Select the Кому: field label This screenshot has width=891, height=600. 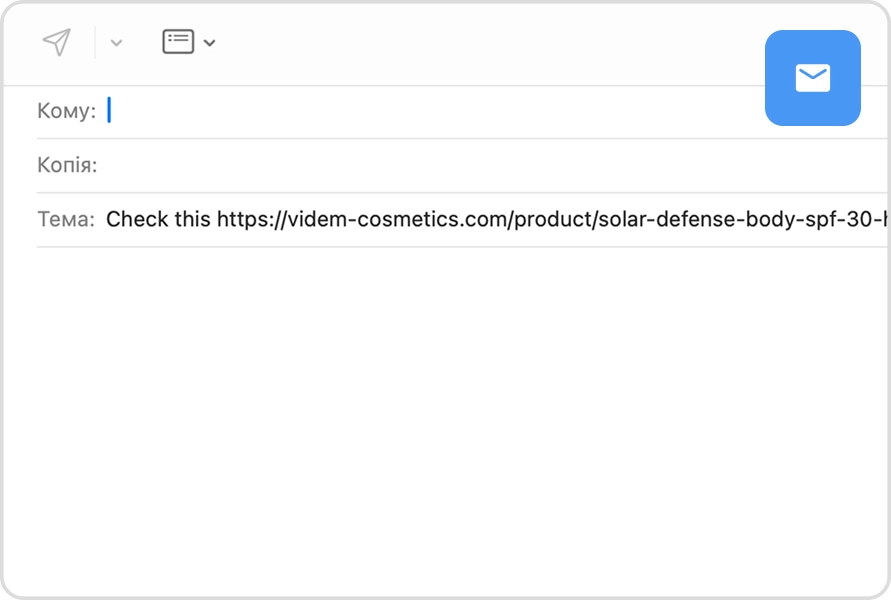pyautogui.click(x=66, y=111)
